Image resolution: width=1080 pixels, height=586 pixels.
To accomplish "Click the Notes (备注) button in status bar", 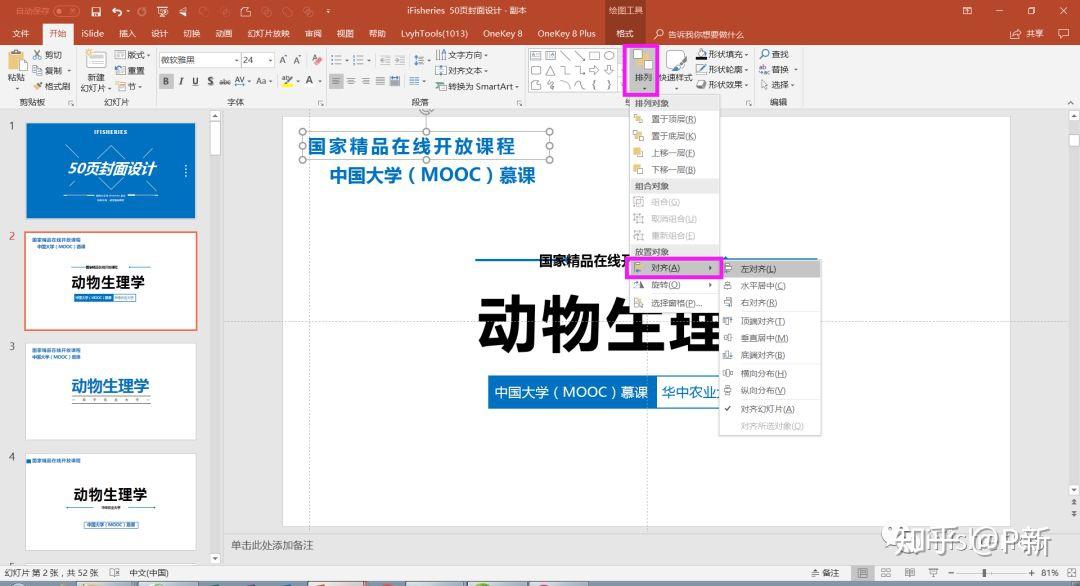I will click(825, 573).
